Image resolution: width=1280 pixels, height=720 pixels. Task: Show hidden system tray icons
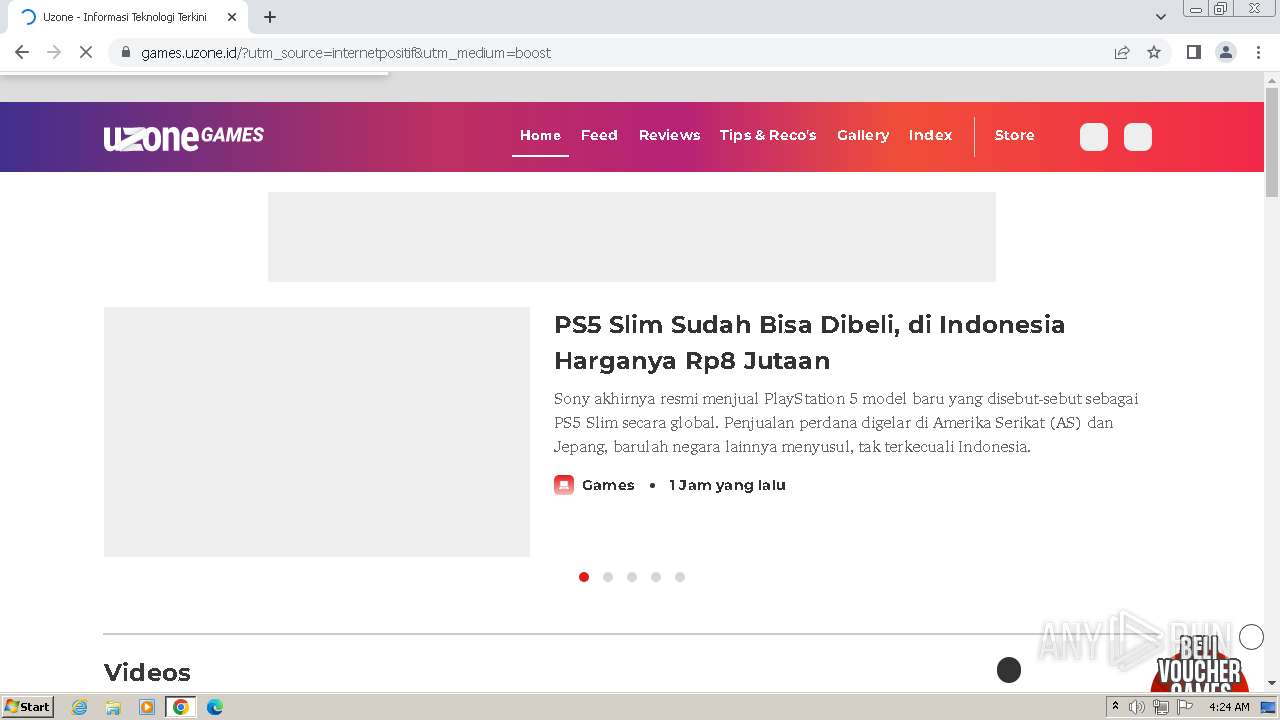[x=1116, y=707]
